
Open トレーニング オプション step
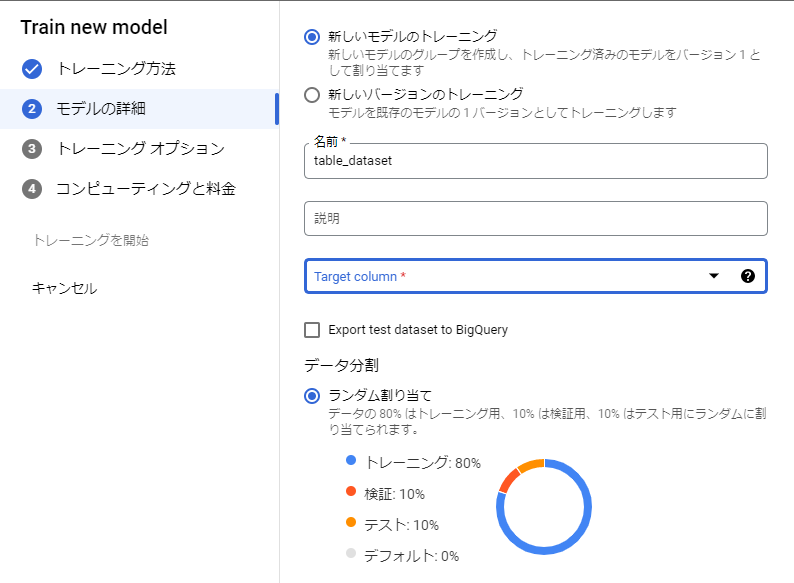pyautogui.click(x=140, y=149)
